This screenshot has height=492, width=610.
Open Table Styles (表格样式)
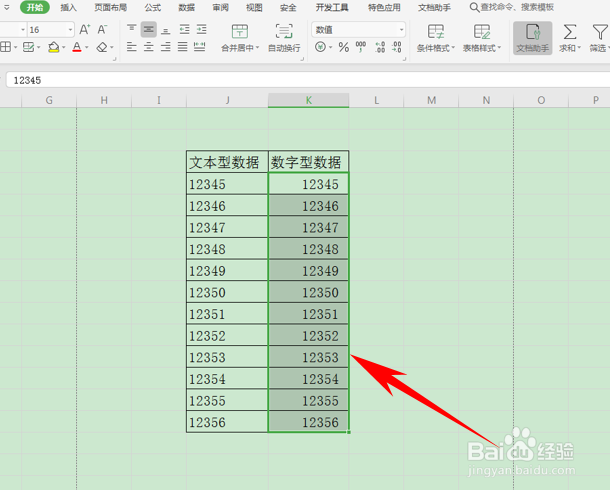click(482, 38)
